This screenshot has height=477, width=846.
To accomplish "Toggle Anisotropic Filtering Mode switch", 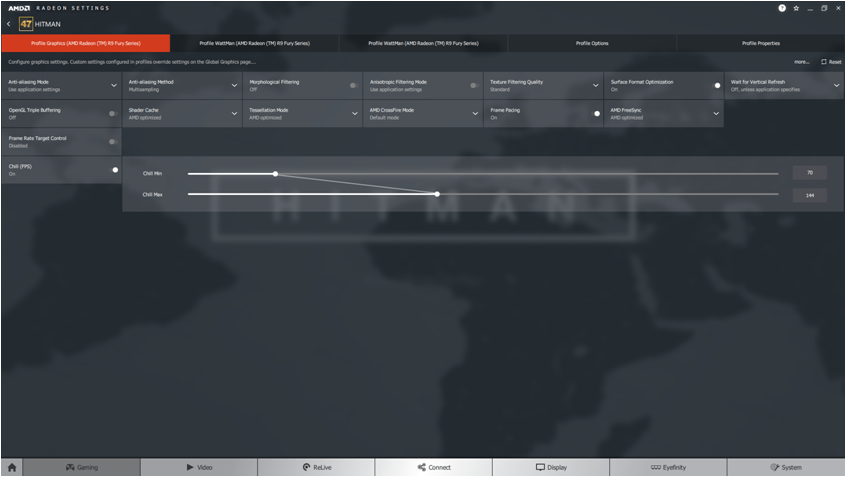I will pos(474,85).
